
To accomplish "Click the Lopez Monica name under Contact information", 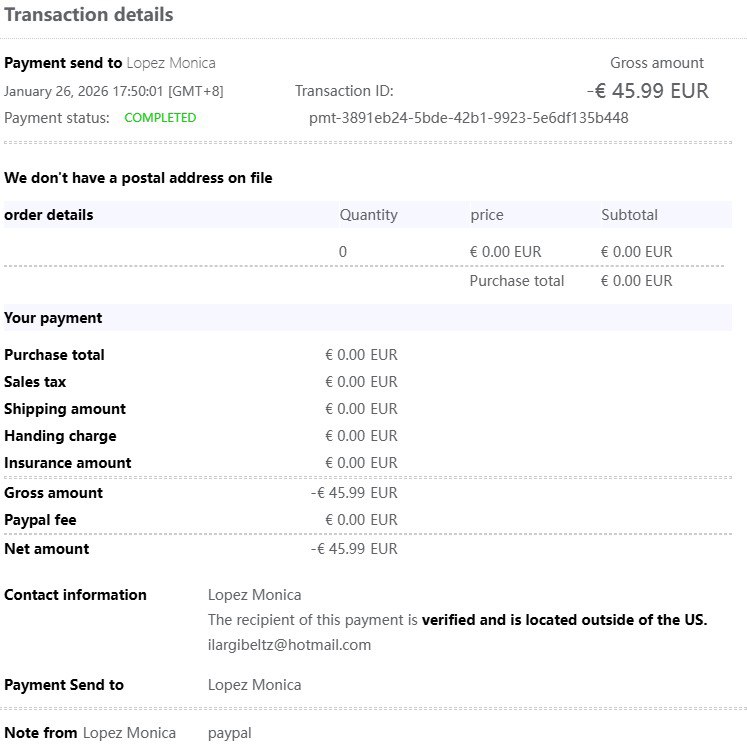I will point(254,595).
